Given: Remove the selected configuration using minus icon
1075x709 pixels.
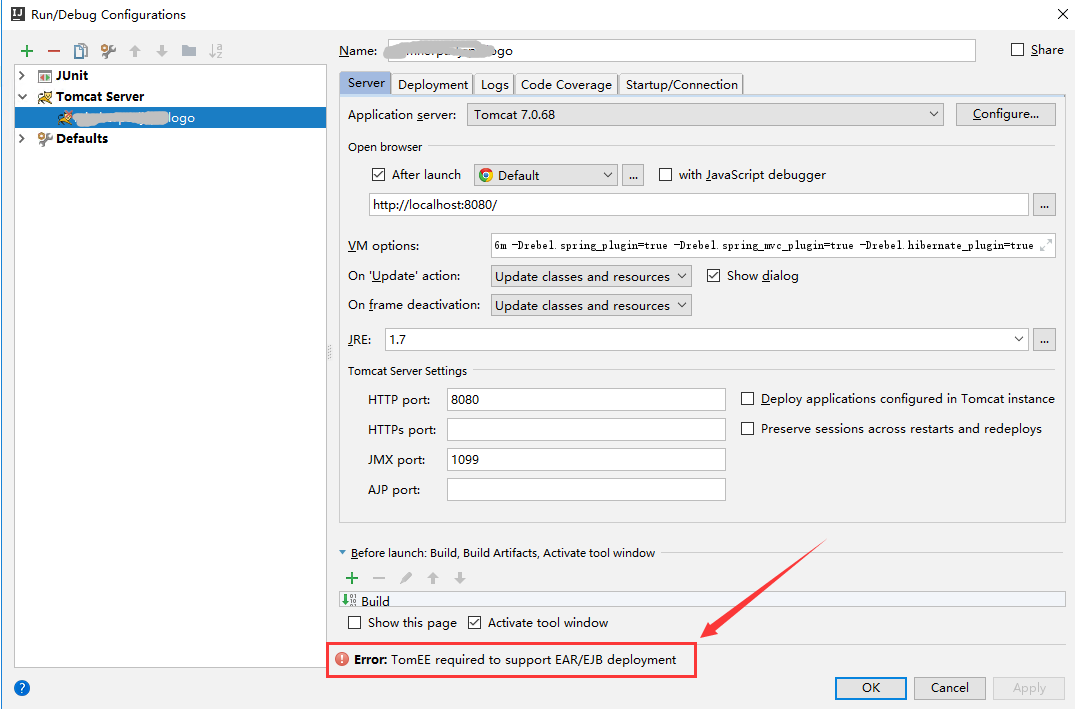Looking at the screenshot, I should (x=53, y=50).
